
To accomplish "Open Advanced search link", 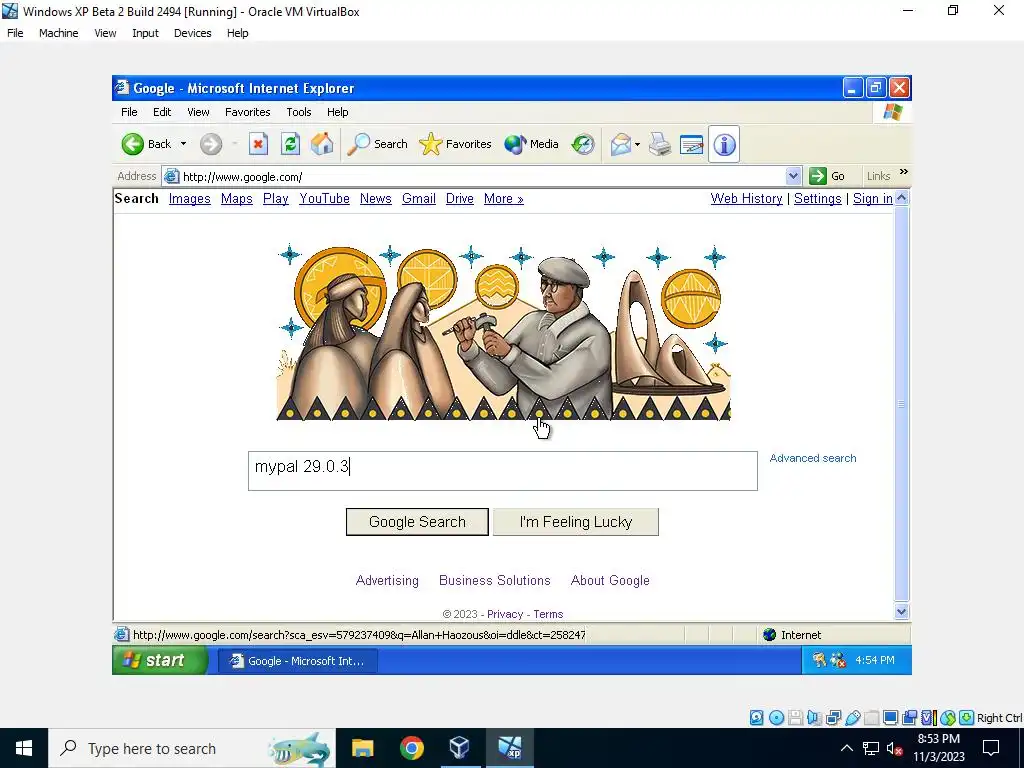I will [x=812, y=458].
